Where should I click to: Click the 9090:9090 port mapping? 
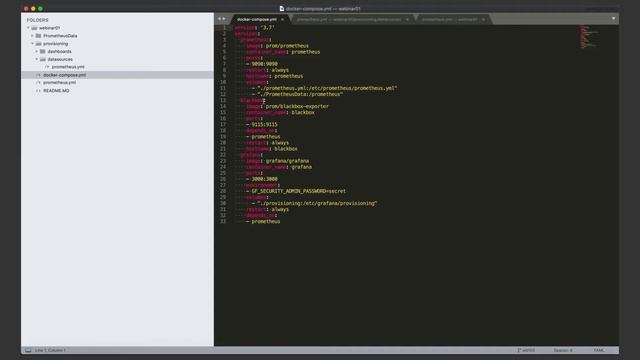(264, 64)
